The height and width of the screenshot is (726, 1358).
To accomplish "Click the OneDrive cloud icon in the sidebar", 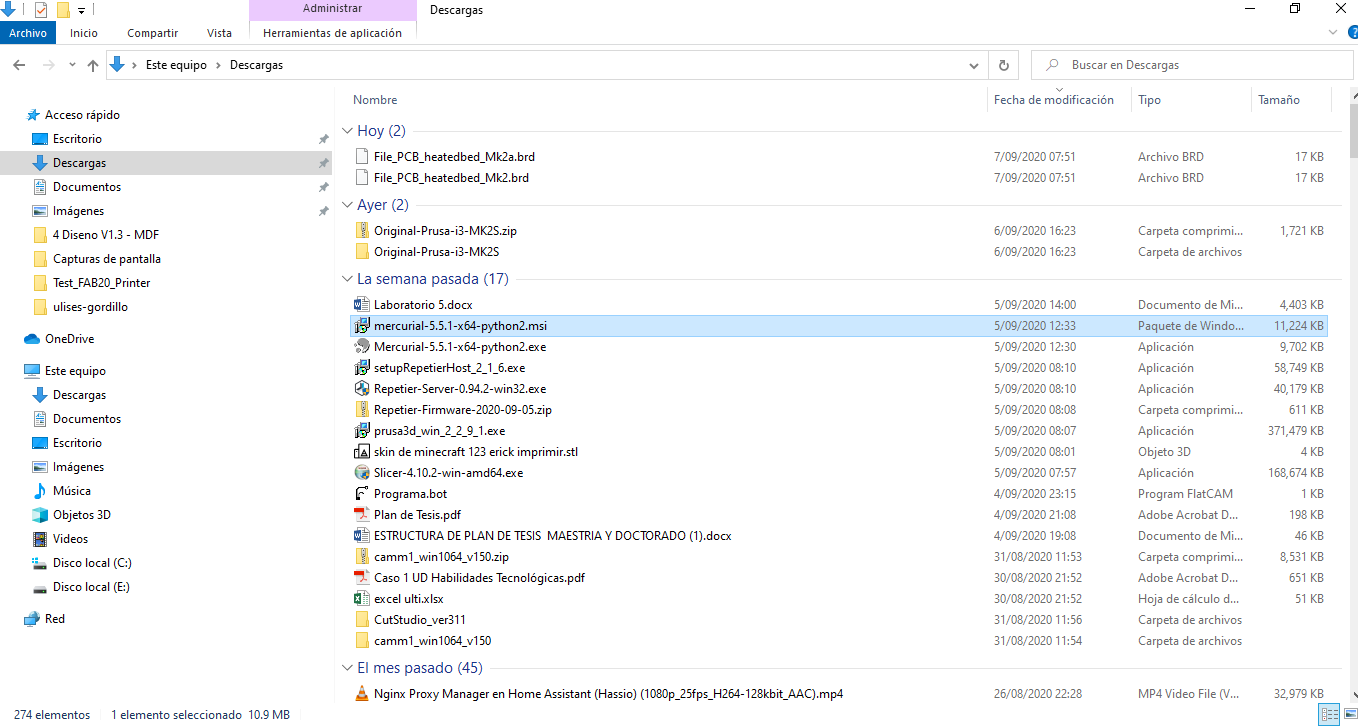I will coord(32,339).
